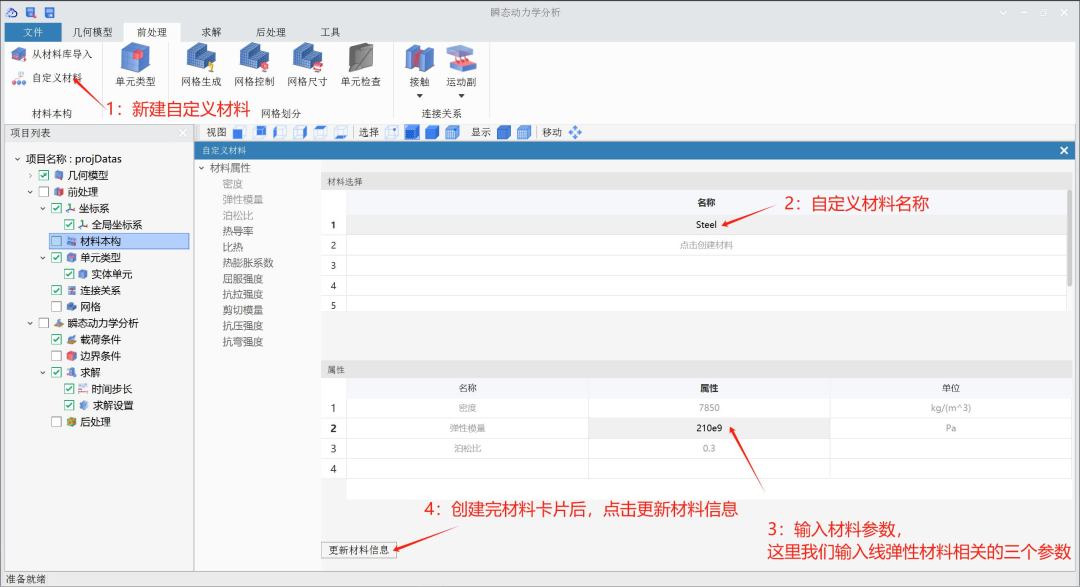Toggle the 坐标系 checkbox

pos(56,208)
